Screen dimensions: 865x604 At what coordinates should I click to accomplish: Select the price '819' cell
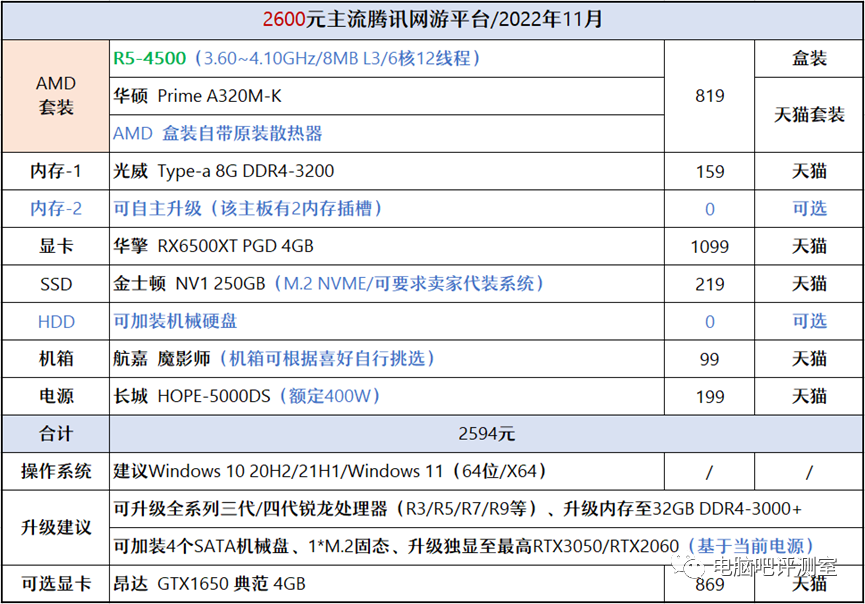(x=709, y=96)
